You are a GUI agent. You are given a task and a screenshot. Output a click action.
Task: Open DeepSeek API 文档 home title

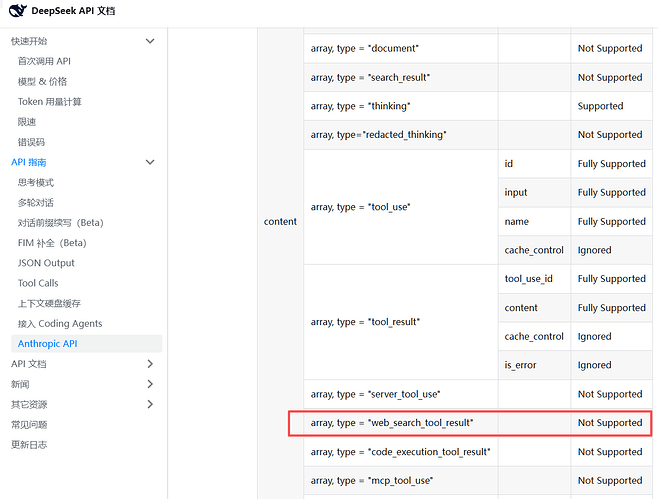(73, 10)
